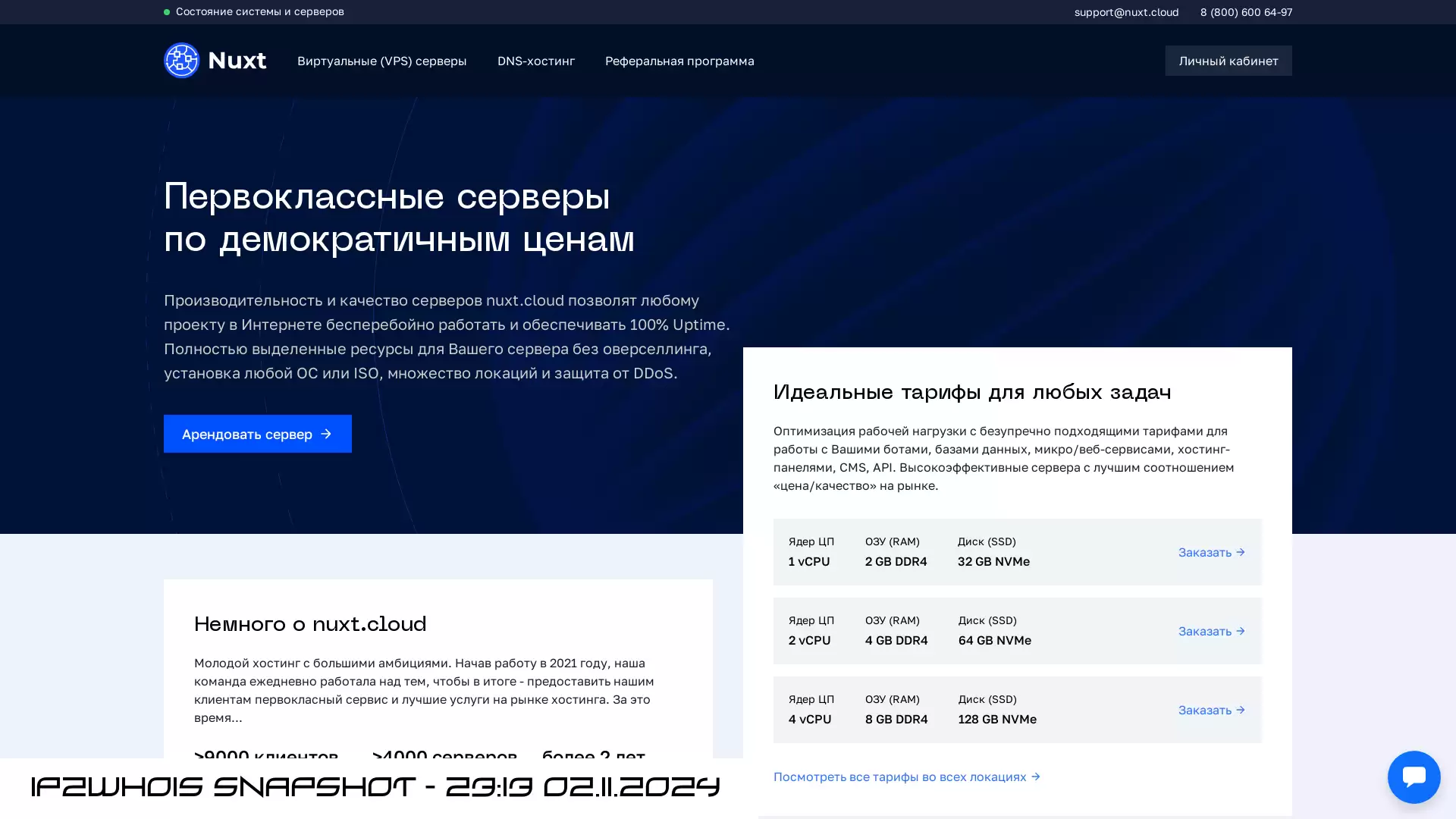
Task: Click Заказать for the 2 vCPU plan
Action: pyautogui.click(x=1212, y=631)
